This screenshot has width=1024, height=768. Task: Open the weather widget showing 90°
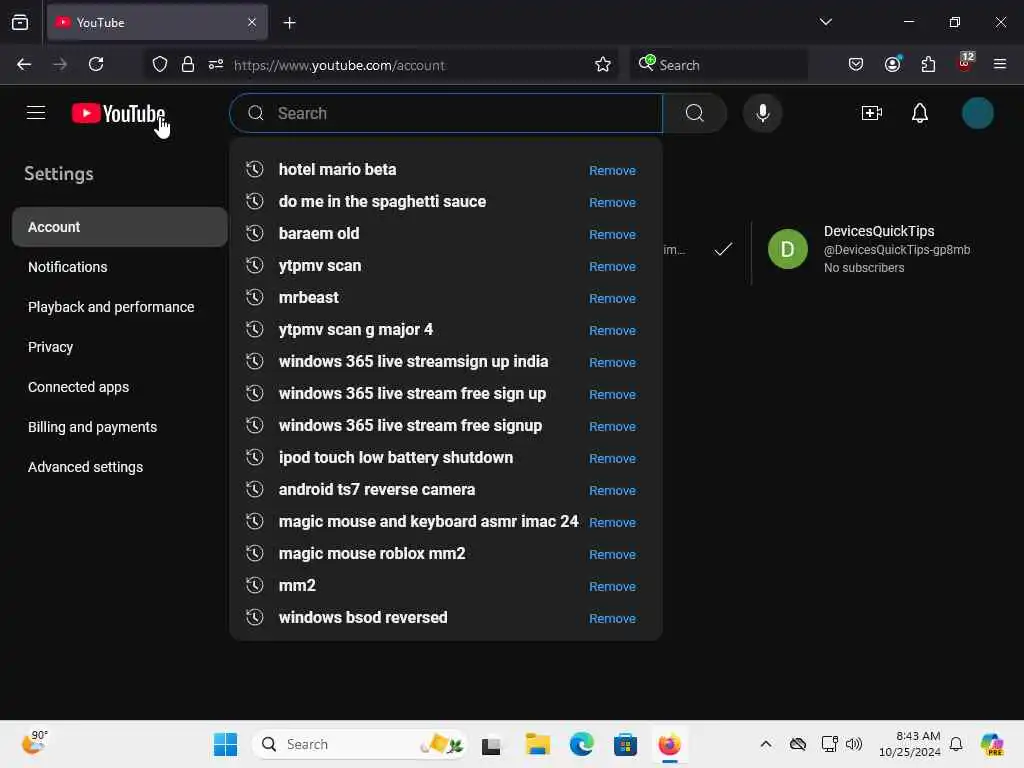34,743
